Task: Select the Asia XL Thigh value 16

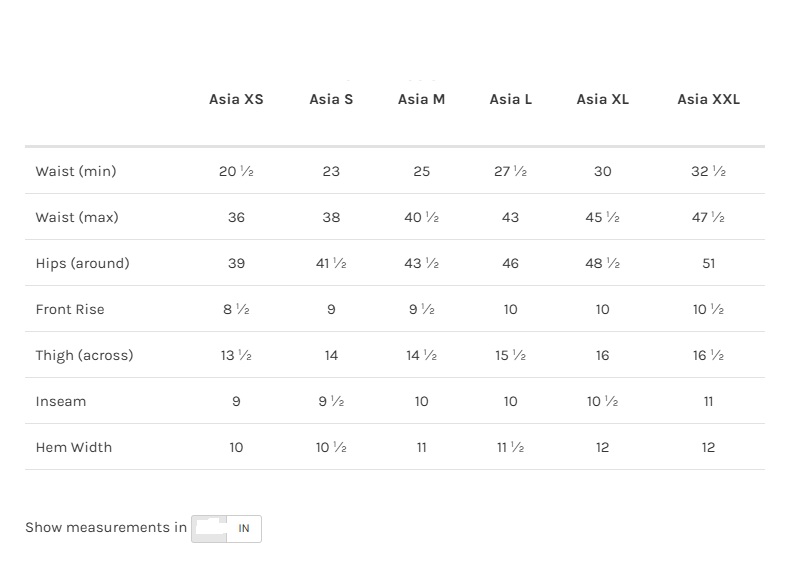Action: pos(602,355)
